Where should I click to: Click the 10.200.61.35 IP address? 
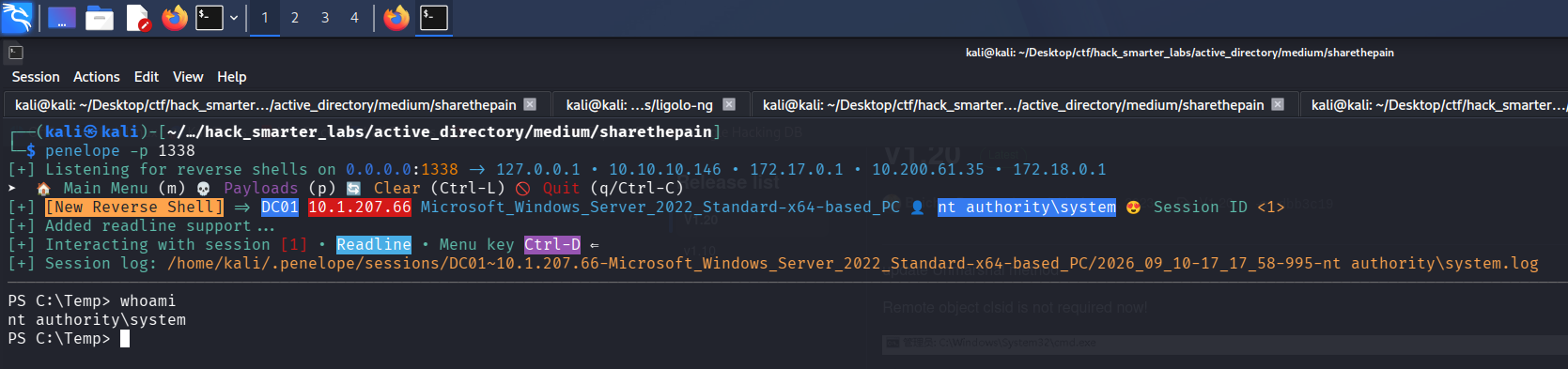click(928, 169)
